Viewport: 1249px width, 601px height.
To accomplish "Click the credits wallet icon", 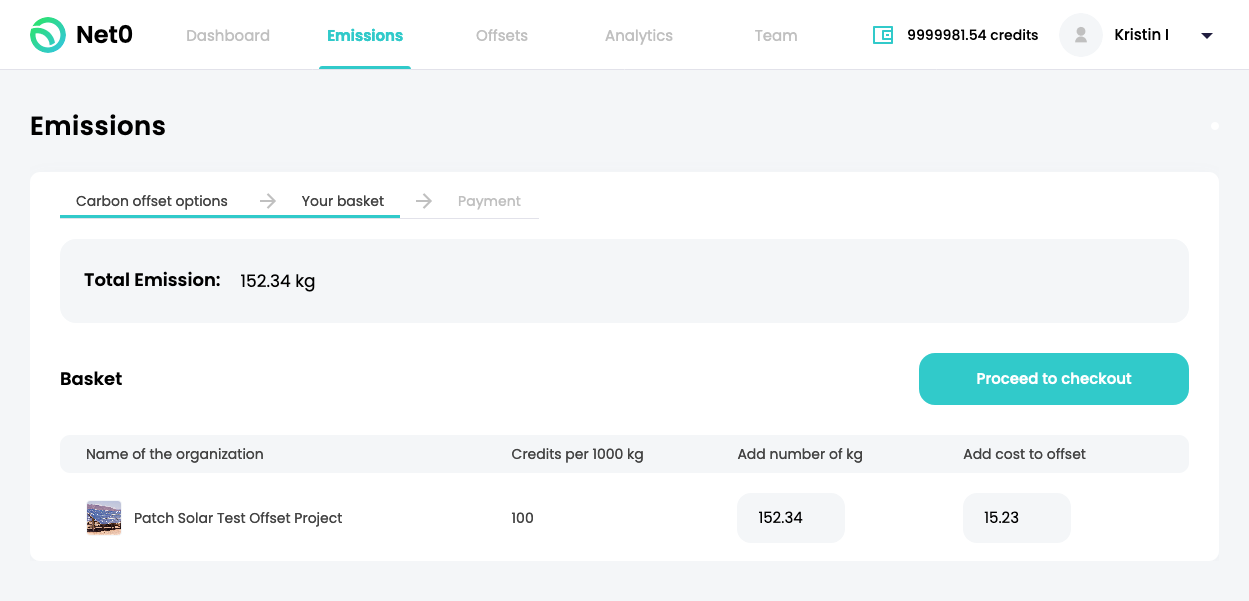I will (x=883, y=35).
